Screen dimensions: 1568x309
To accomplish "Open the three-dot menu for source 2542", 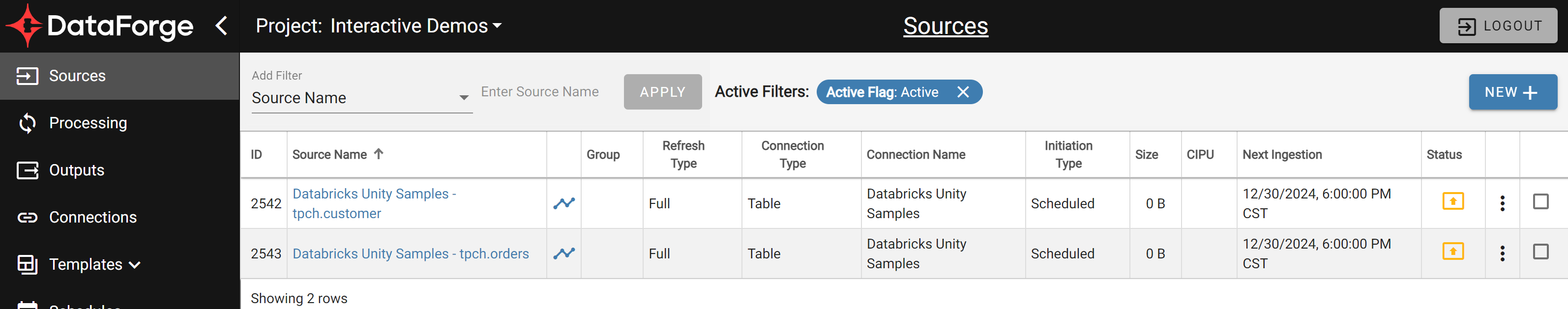I will point(1502,203).
